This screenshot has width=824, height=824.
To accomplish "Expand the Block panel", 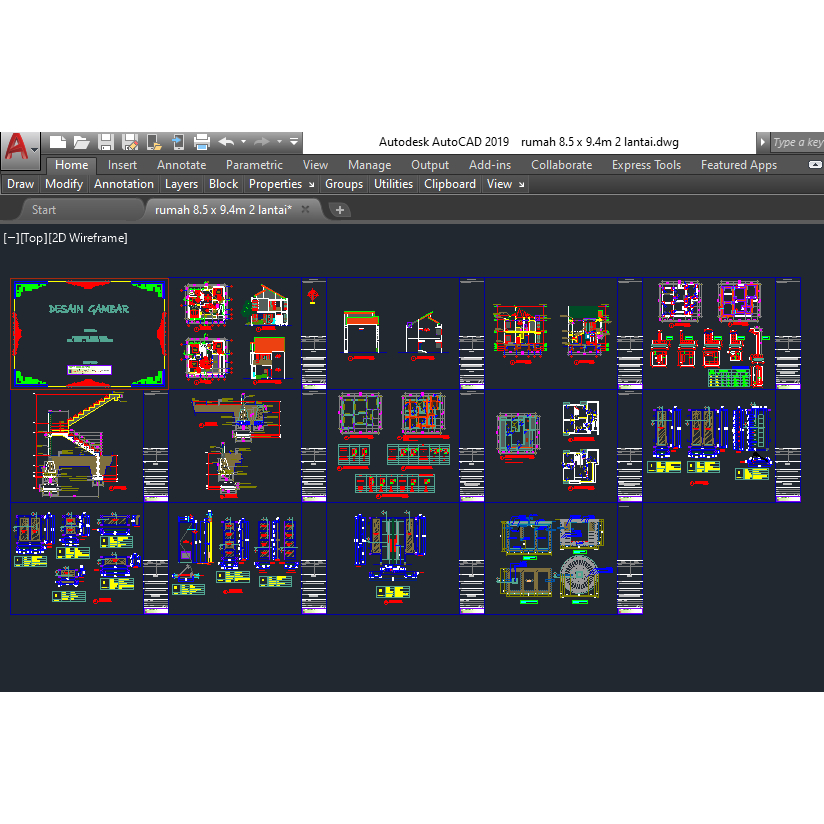I will [223, 184].
